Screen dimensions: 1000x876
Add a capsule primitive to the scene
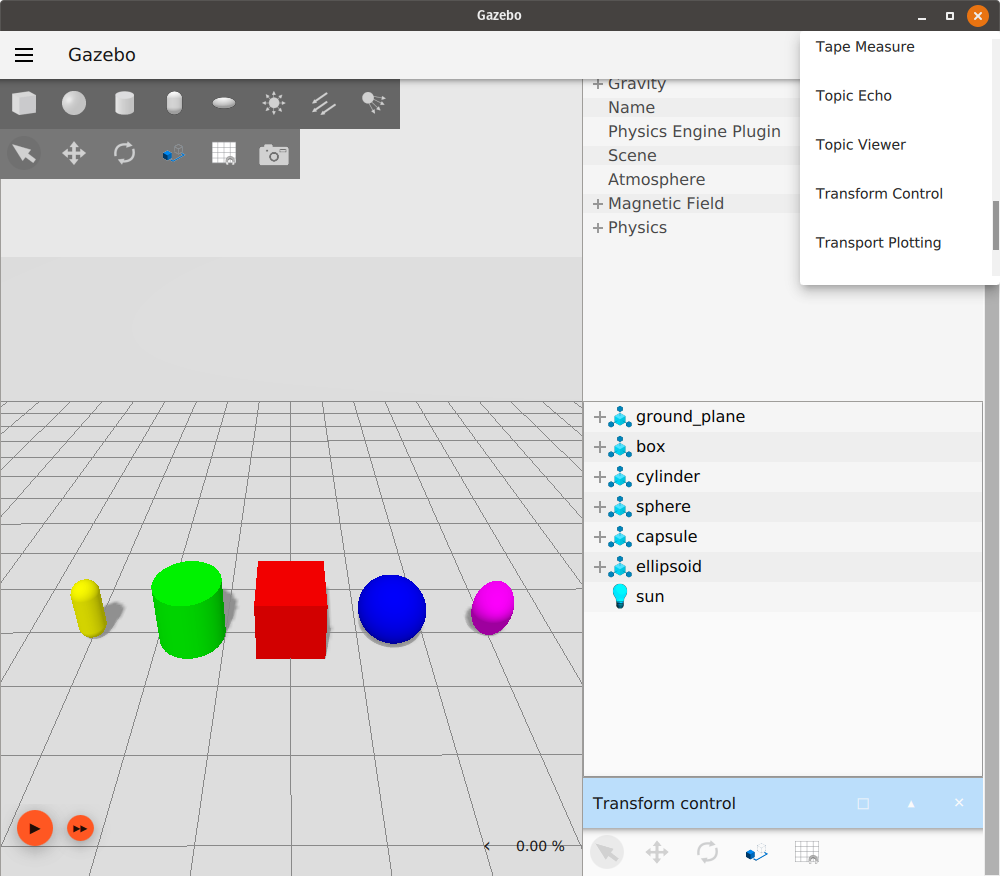[x=173, y=103]
